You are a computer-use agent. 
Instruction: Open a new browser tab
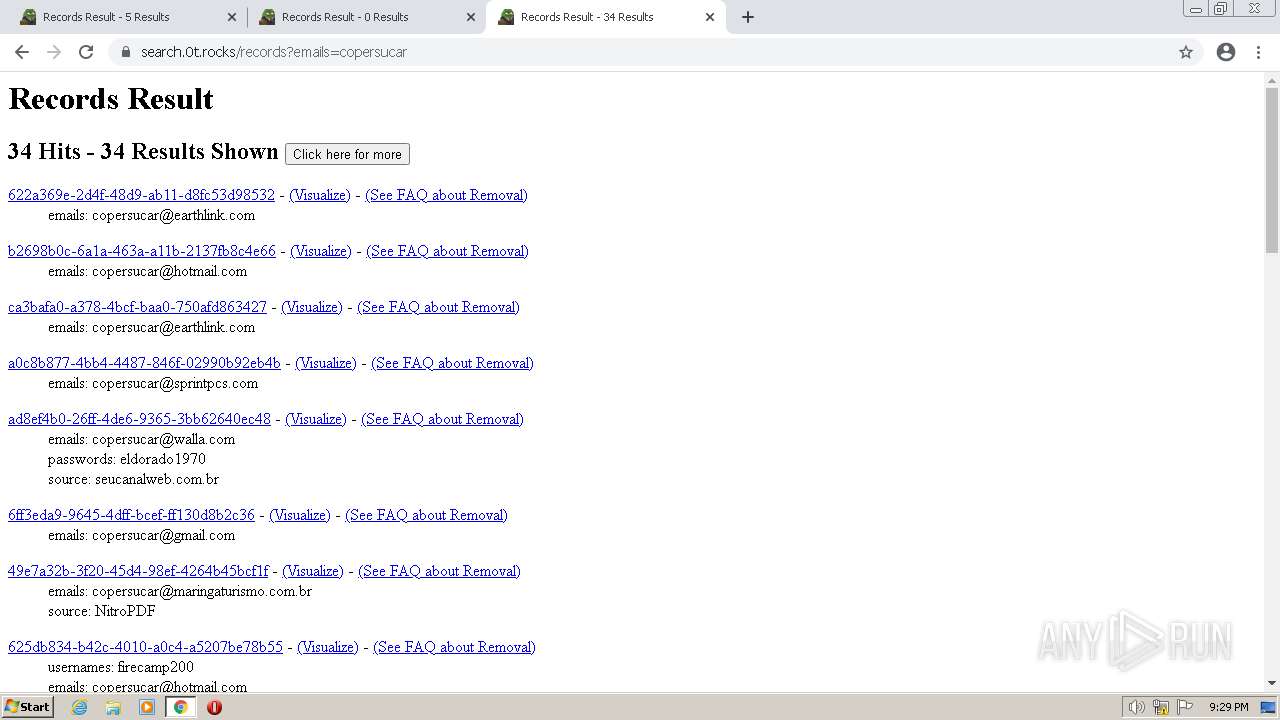(748, 17)
